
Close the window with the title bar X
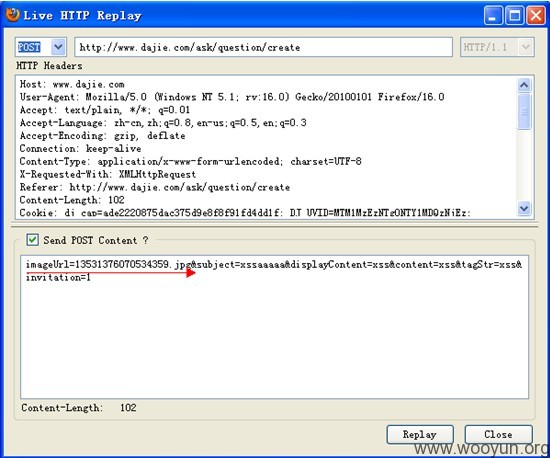536,16
